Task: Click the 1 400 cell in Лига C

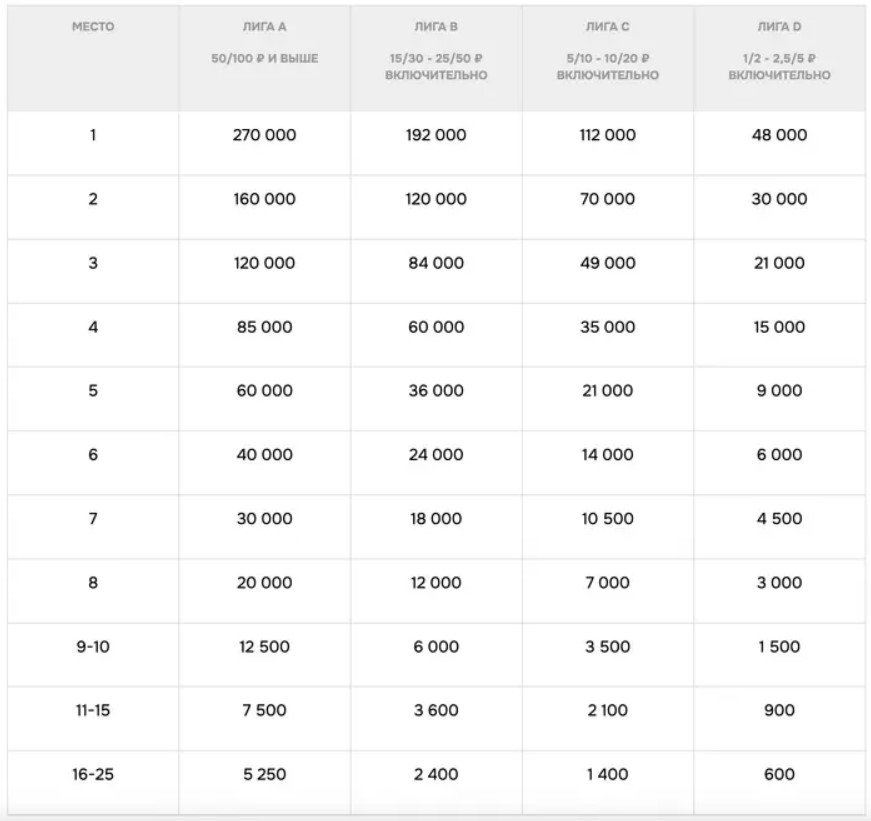Action: tap(607, 774)
